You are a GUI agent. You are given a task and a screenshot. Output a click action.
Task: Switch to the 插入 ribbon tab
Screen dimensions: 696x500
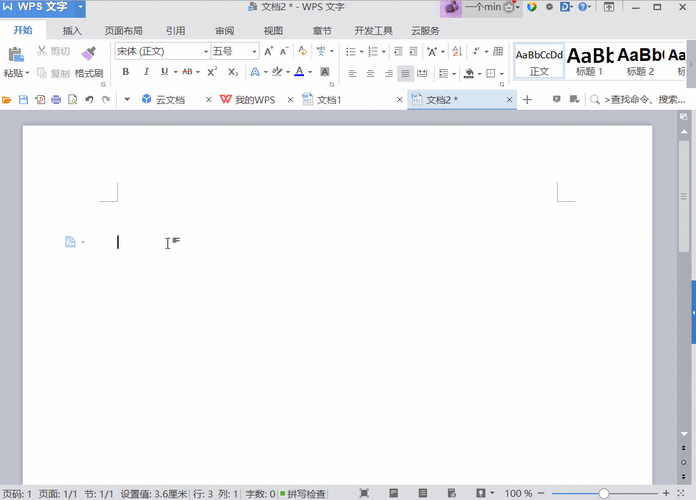(x=72, y=31)
